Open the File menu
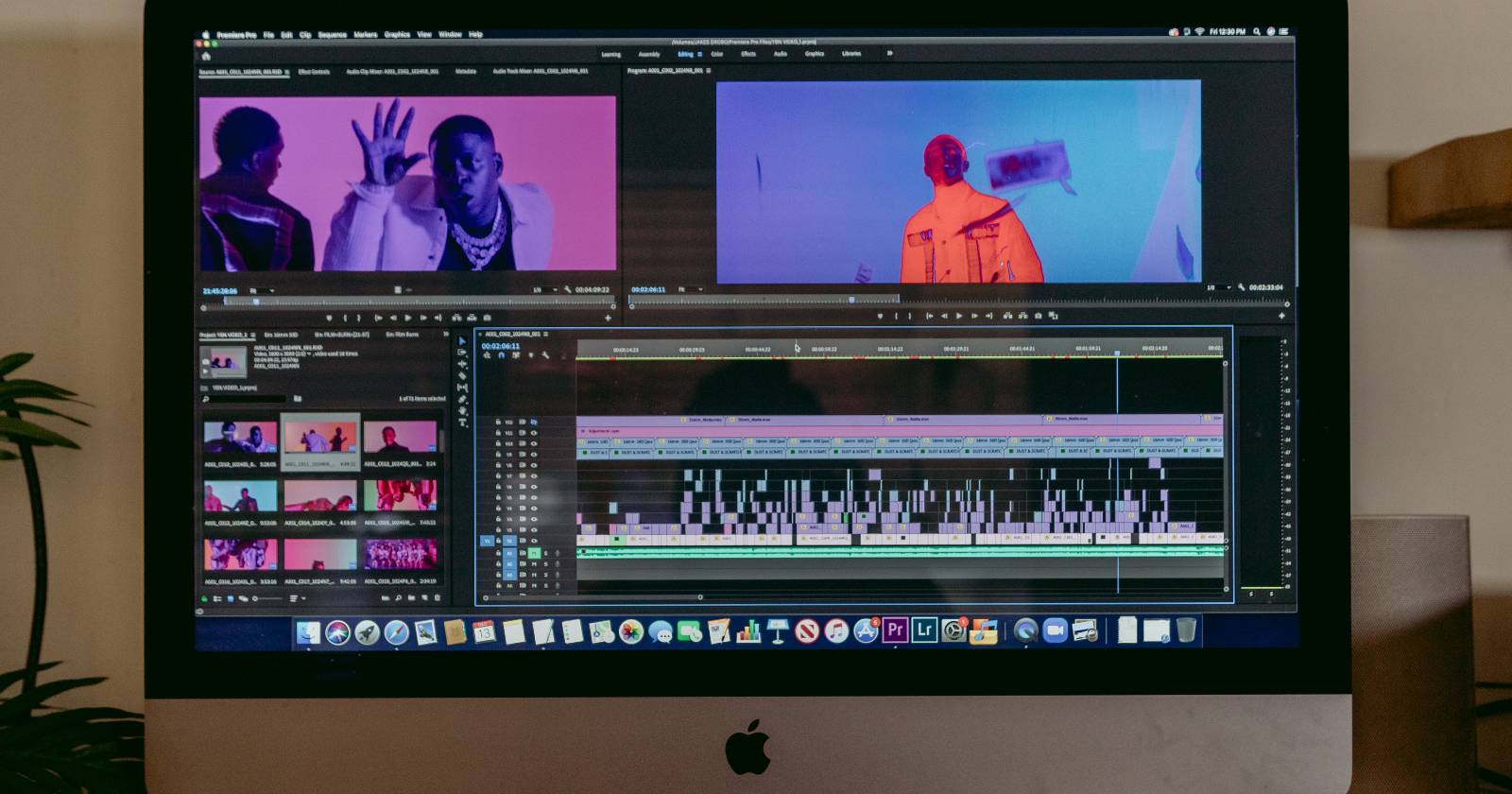Screen dimensions: 1512x794 (x=268, y=35)
